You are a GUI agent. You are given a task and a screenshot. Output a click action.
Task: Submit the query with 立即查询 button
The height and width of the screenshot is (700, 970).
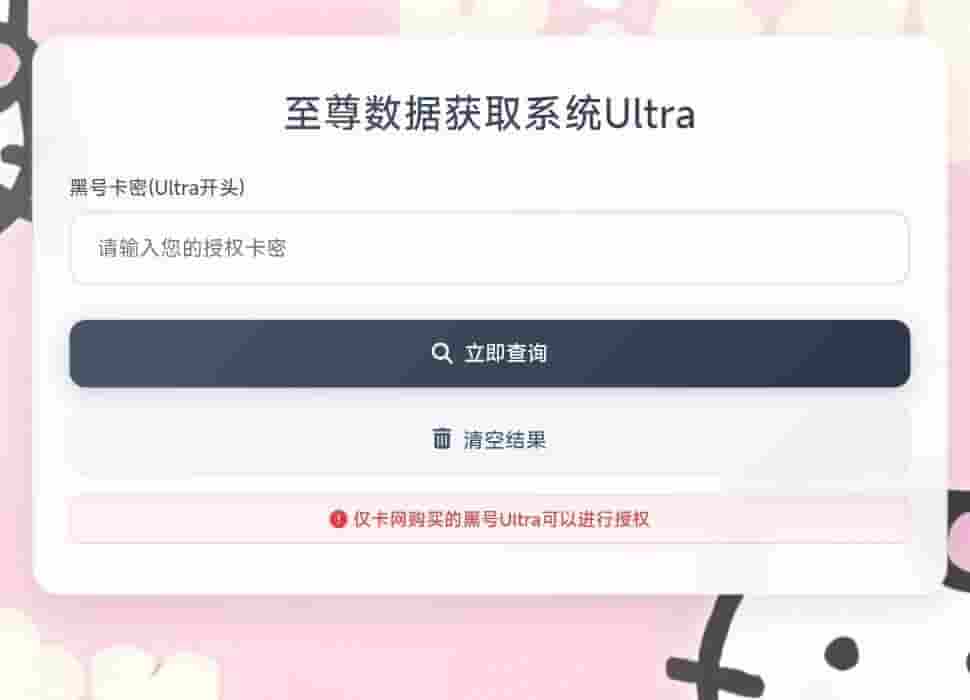point(489,354)
